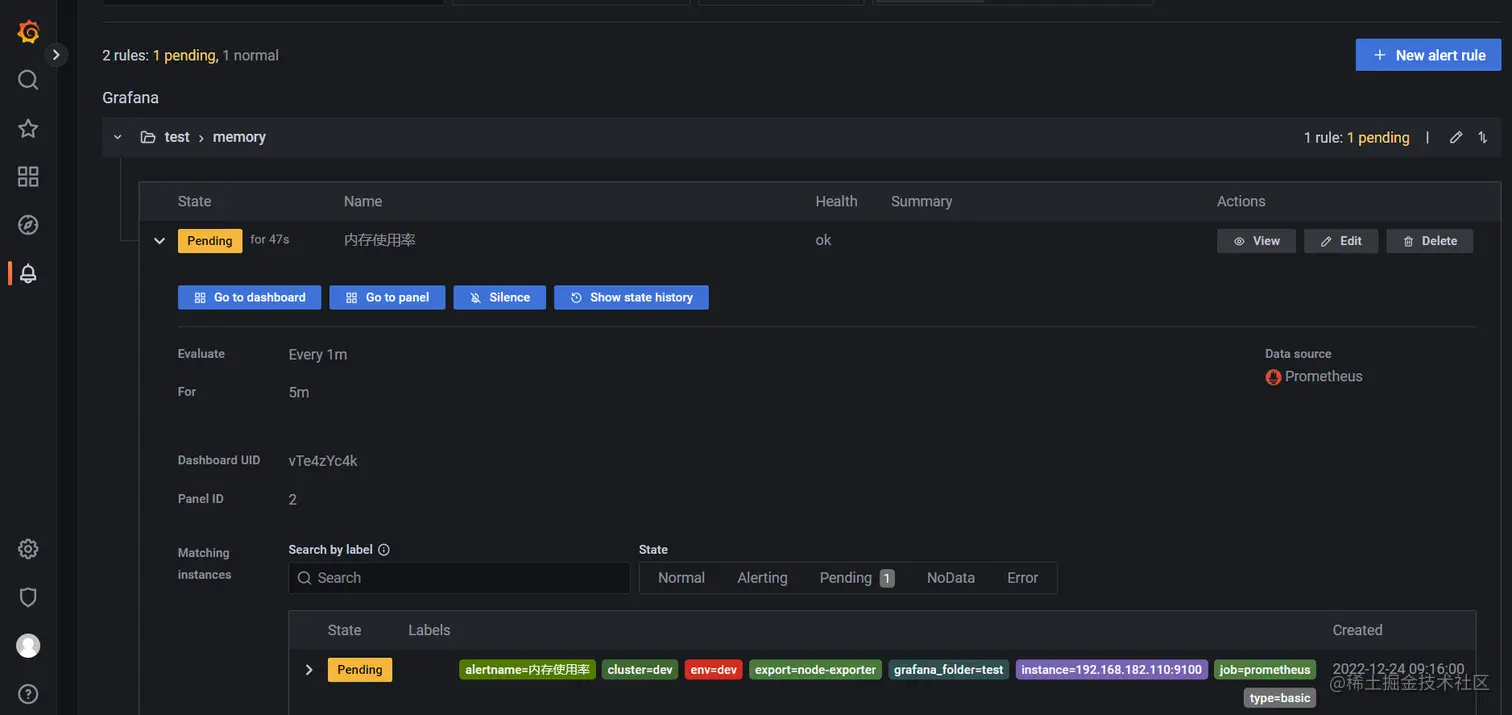Open Go to dashboard

point(249,297)
